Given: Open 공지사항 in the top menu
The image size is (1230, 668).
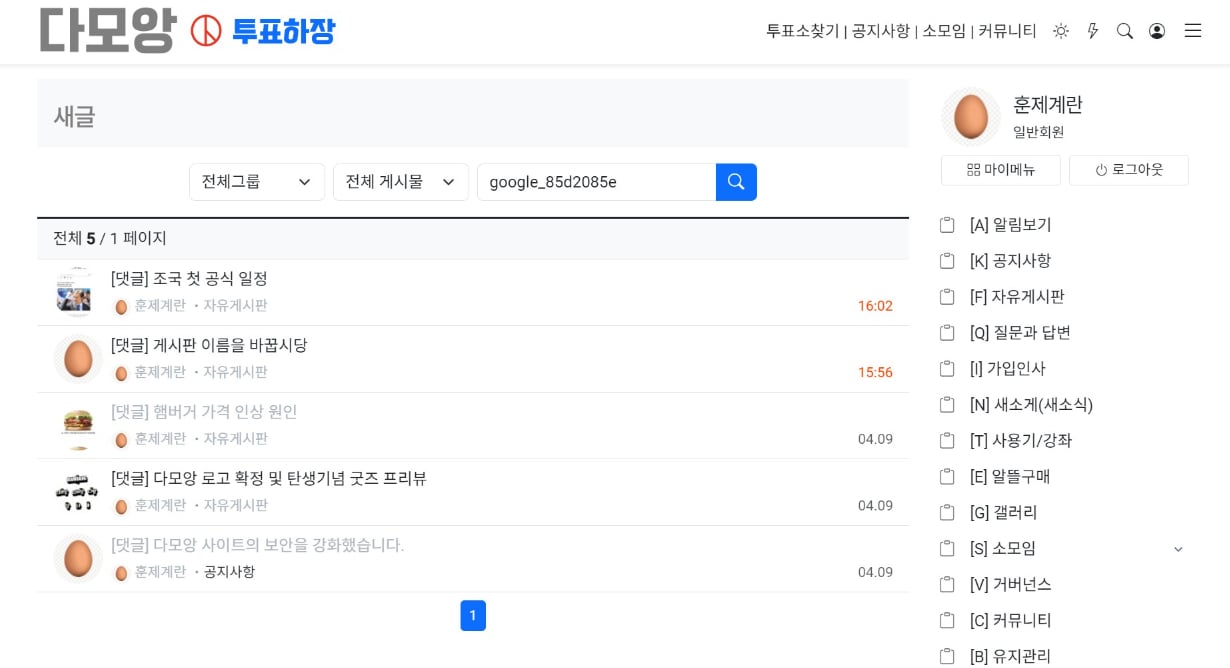Looking at the screenshot, I should tap(880, 31).
